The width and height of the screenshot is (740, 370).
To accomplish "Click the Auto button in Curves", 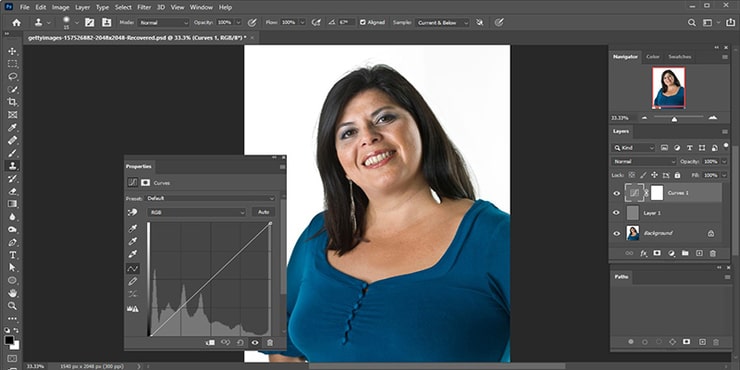I will 263,212.
